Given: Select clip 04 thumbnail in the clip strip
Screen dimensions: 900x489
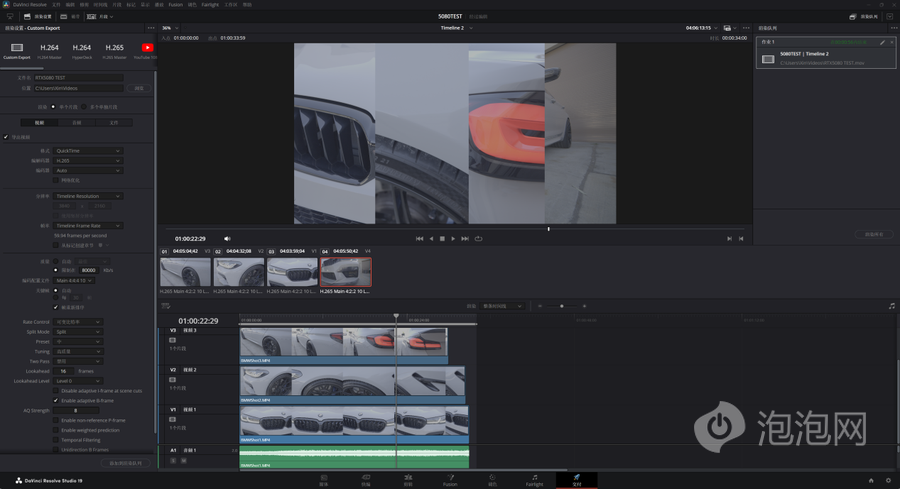Looking at the screenshot, I should click(x=346, y=273).
